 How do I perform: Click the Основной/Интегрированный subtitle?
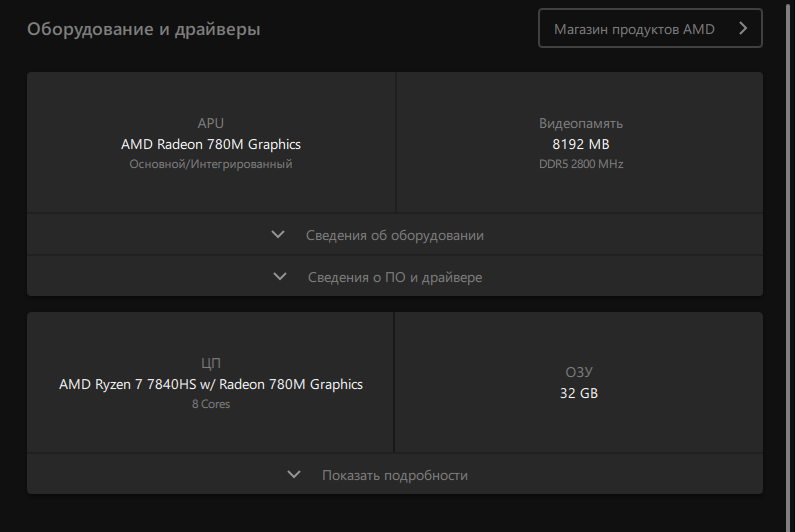coord(211,164)
